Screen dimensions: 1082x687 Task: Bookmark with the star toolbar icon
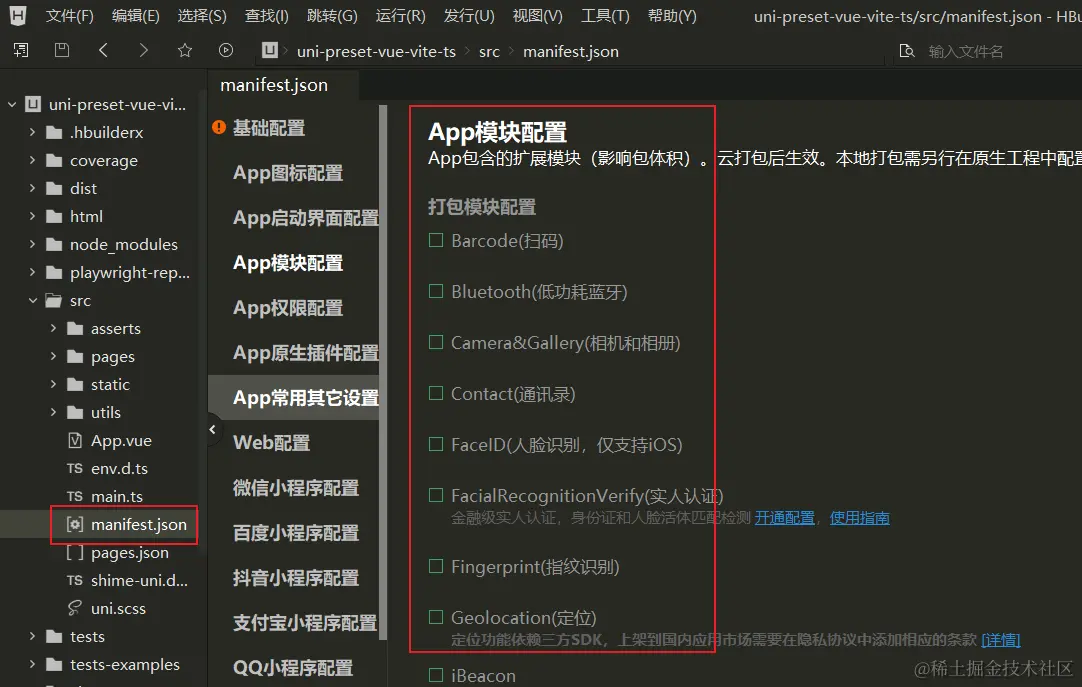coord(185,50)
